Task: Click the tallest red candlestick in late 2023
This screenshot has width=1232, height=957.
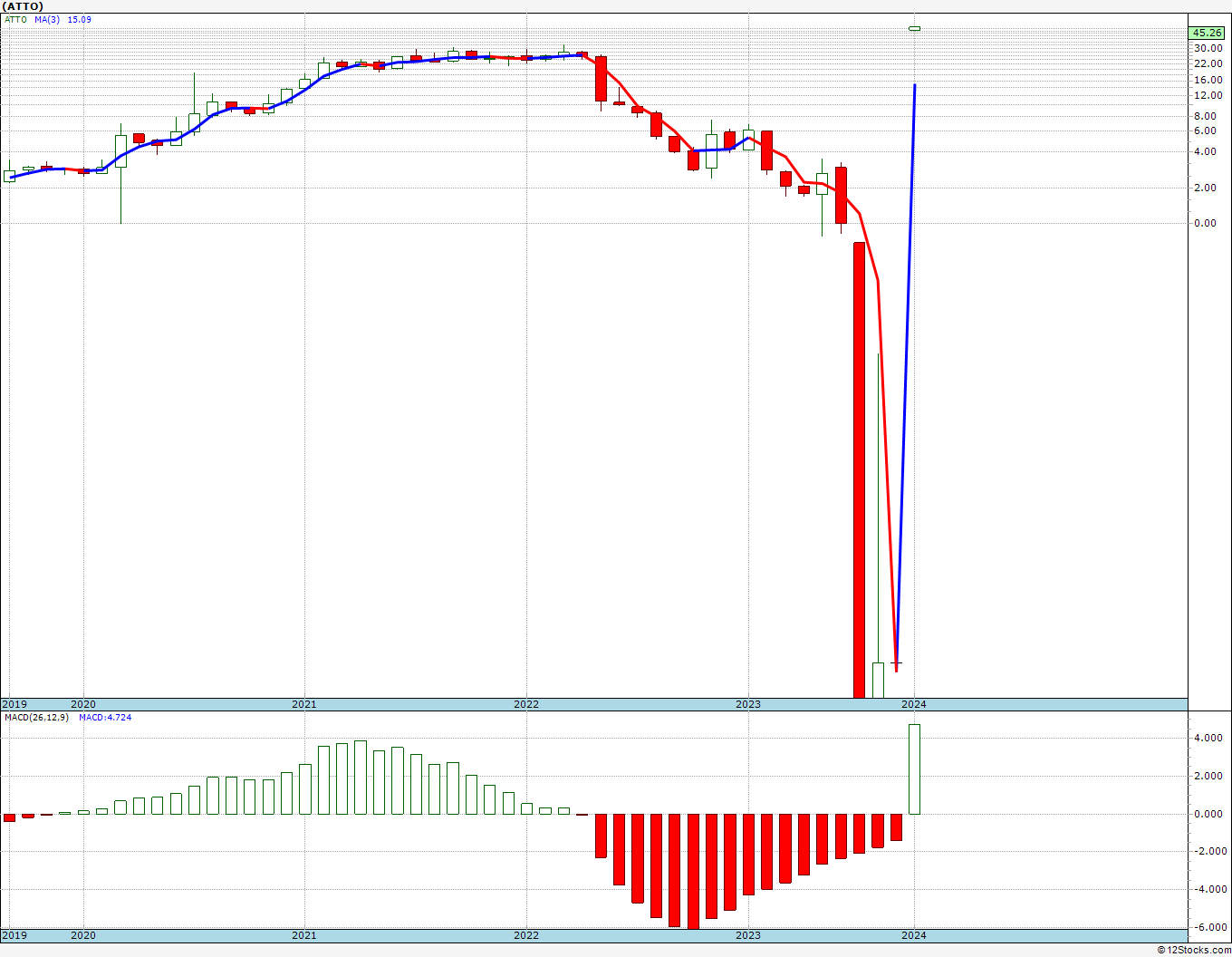Action: click(859, 470)
